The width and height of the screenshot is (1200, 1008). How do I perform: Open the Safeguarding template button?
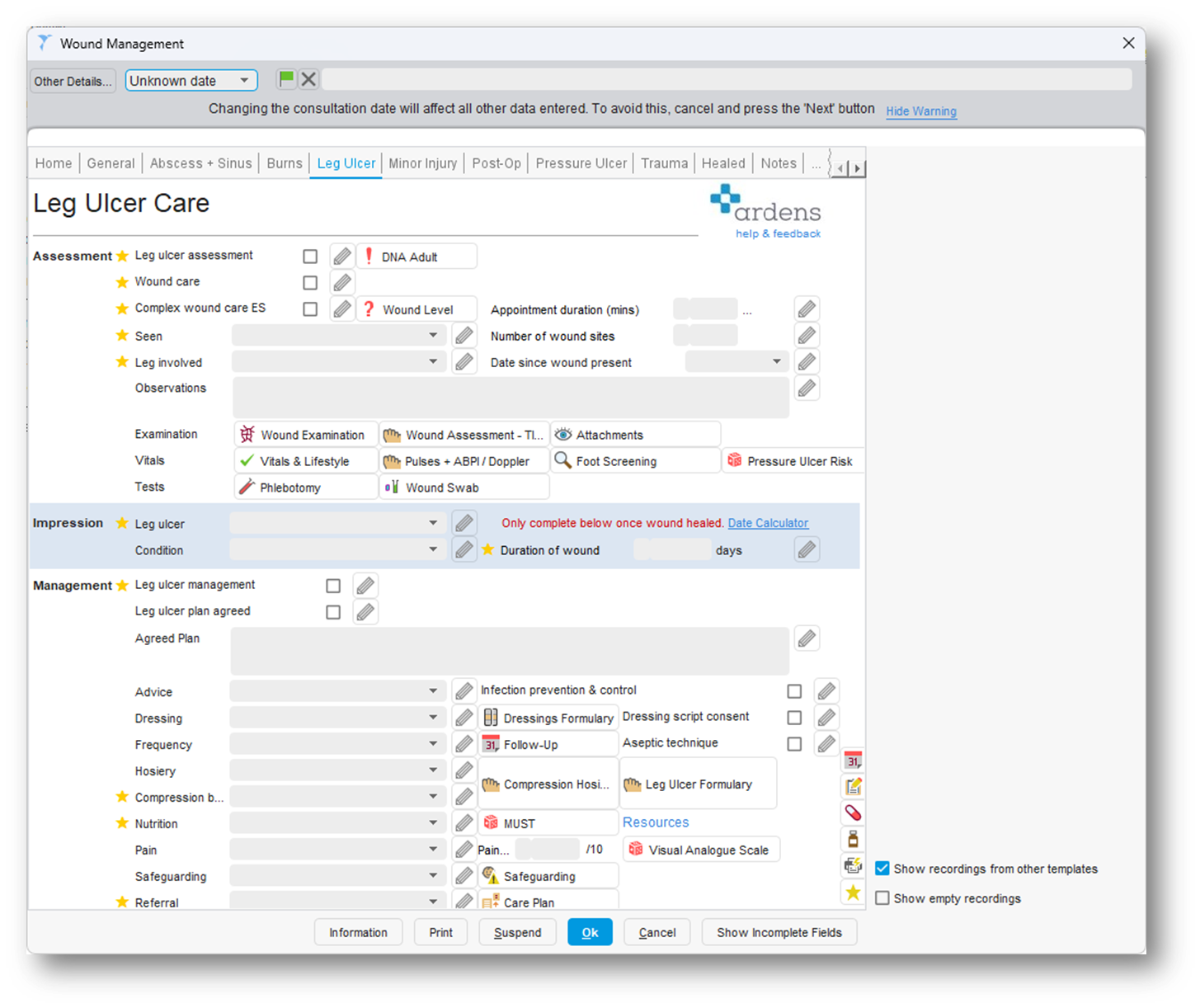point(548,876)
